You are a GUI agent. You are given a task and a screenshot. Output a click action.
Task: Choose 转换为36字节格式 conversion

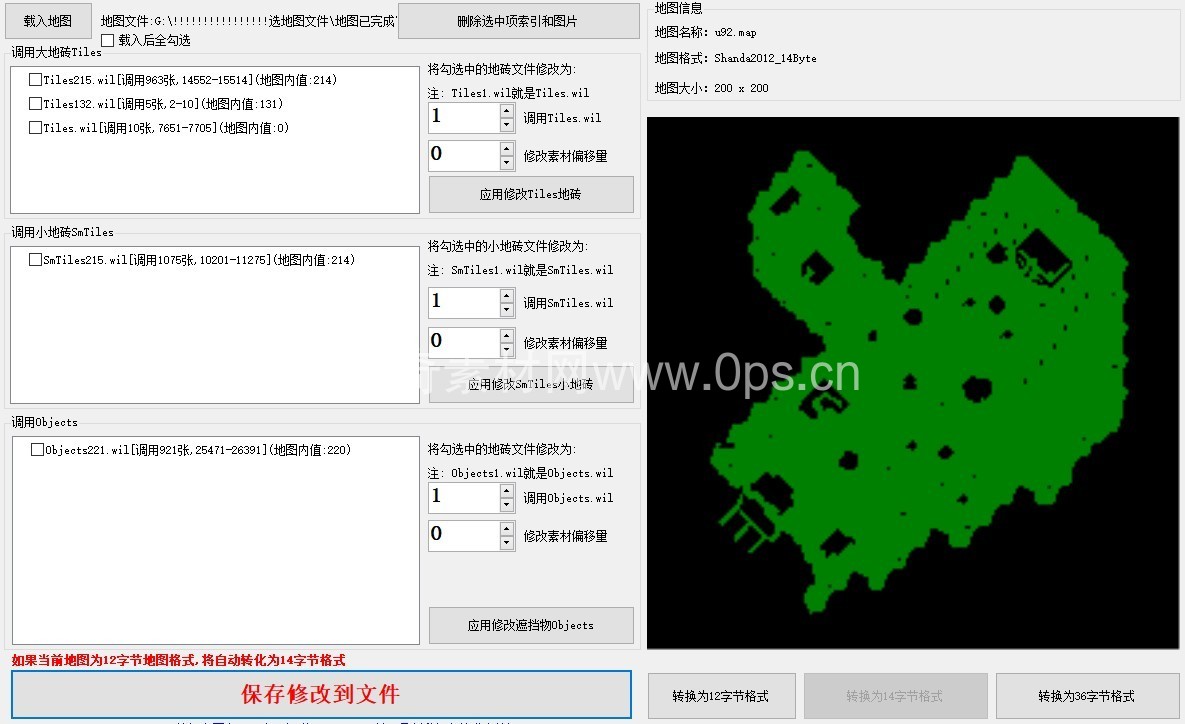pyautogui.click(x=1086, y=696)
